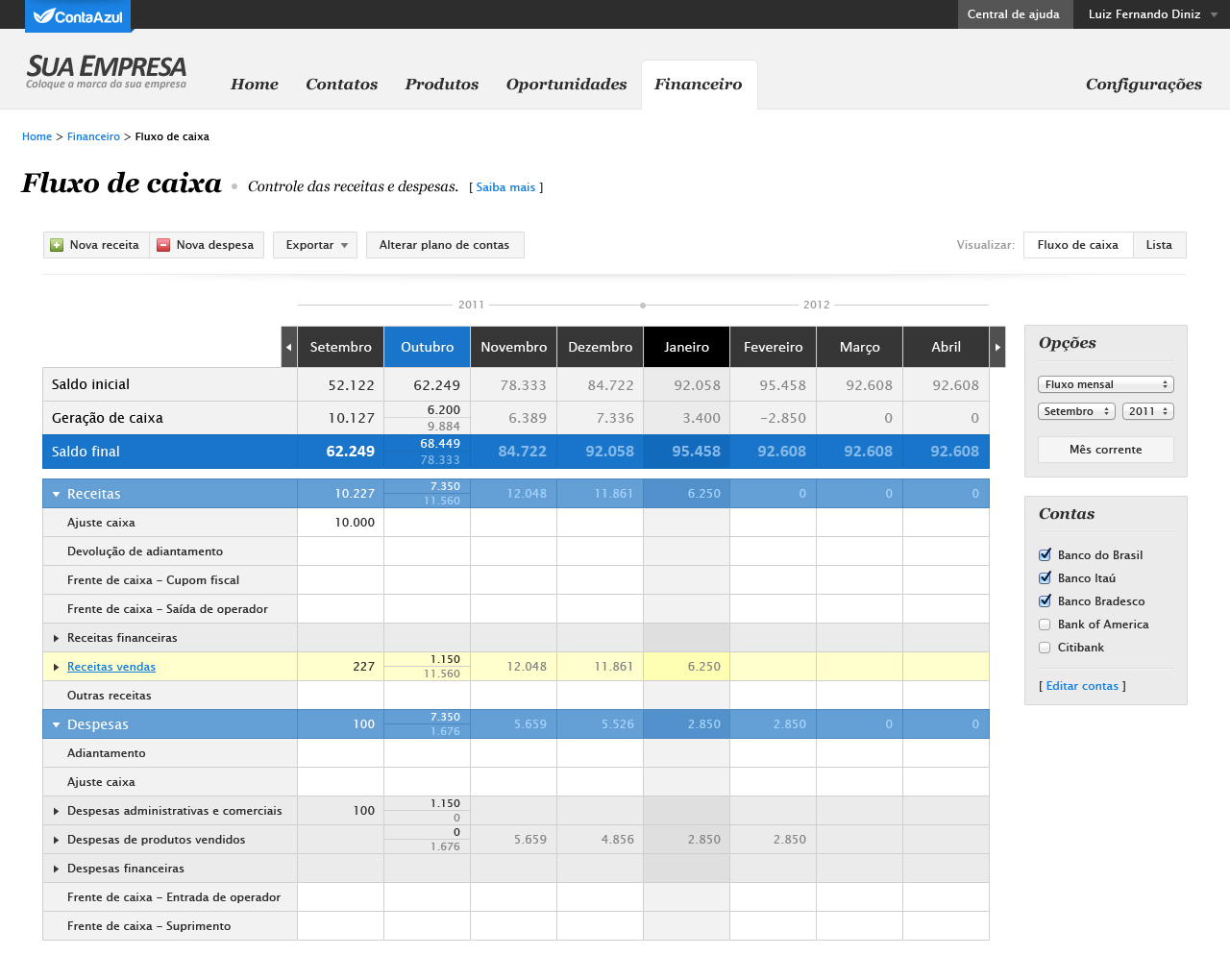The image size is (1230, 980).
Task: Expand the Receitas vendas row
Action: click(x=58, y=666)
